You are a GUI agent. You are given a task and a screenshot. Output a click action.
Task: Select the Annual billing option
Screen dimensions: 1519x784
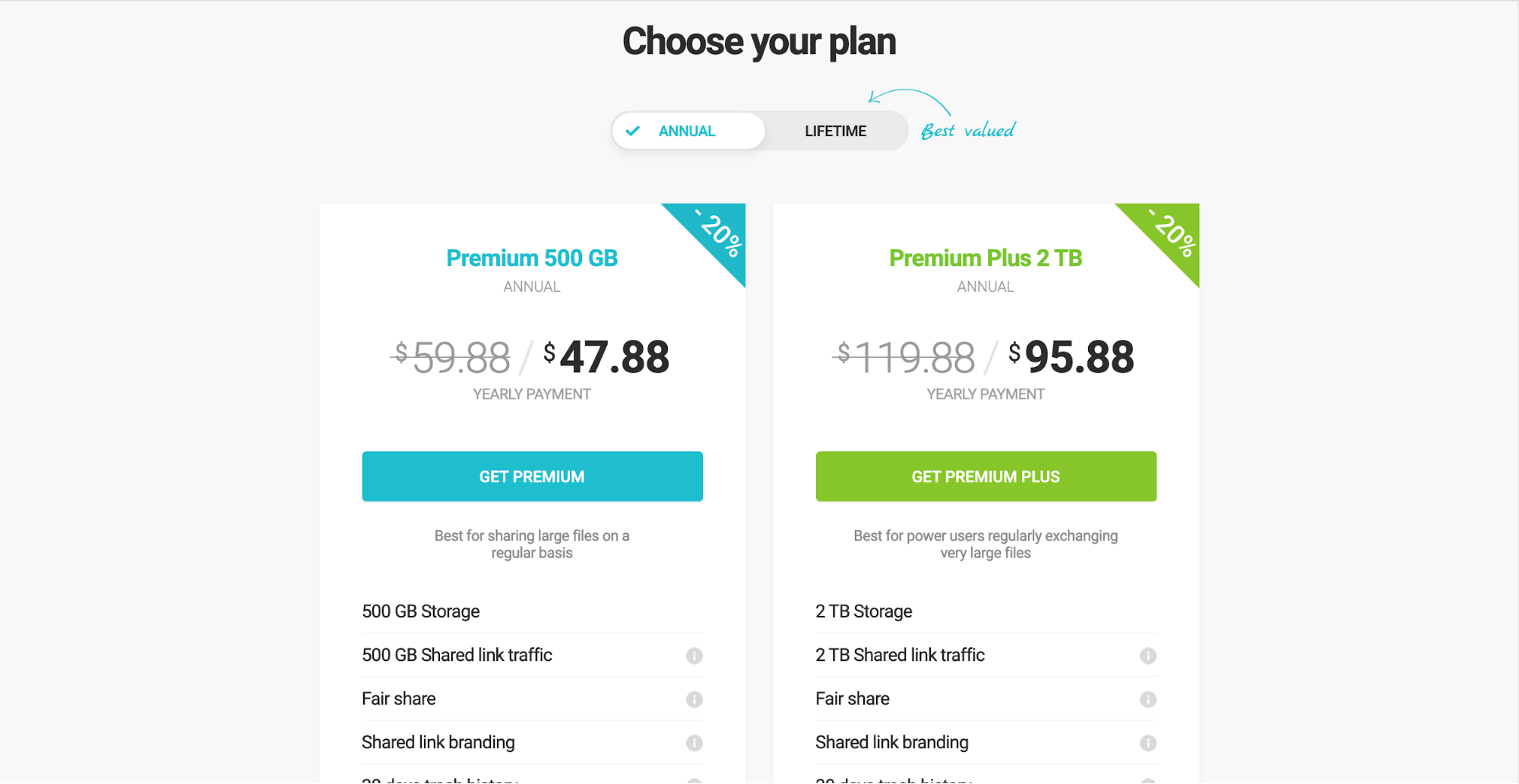[688, 131]
